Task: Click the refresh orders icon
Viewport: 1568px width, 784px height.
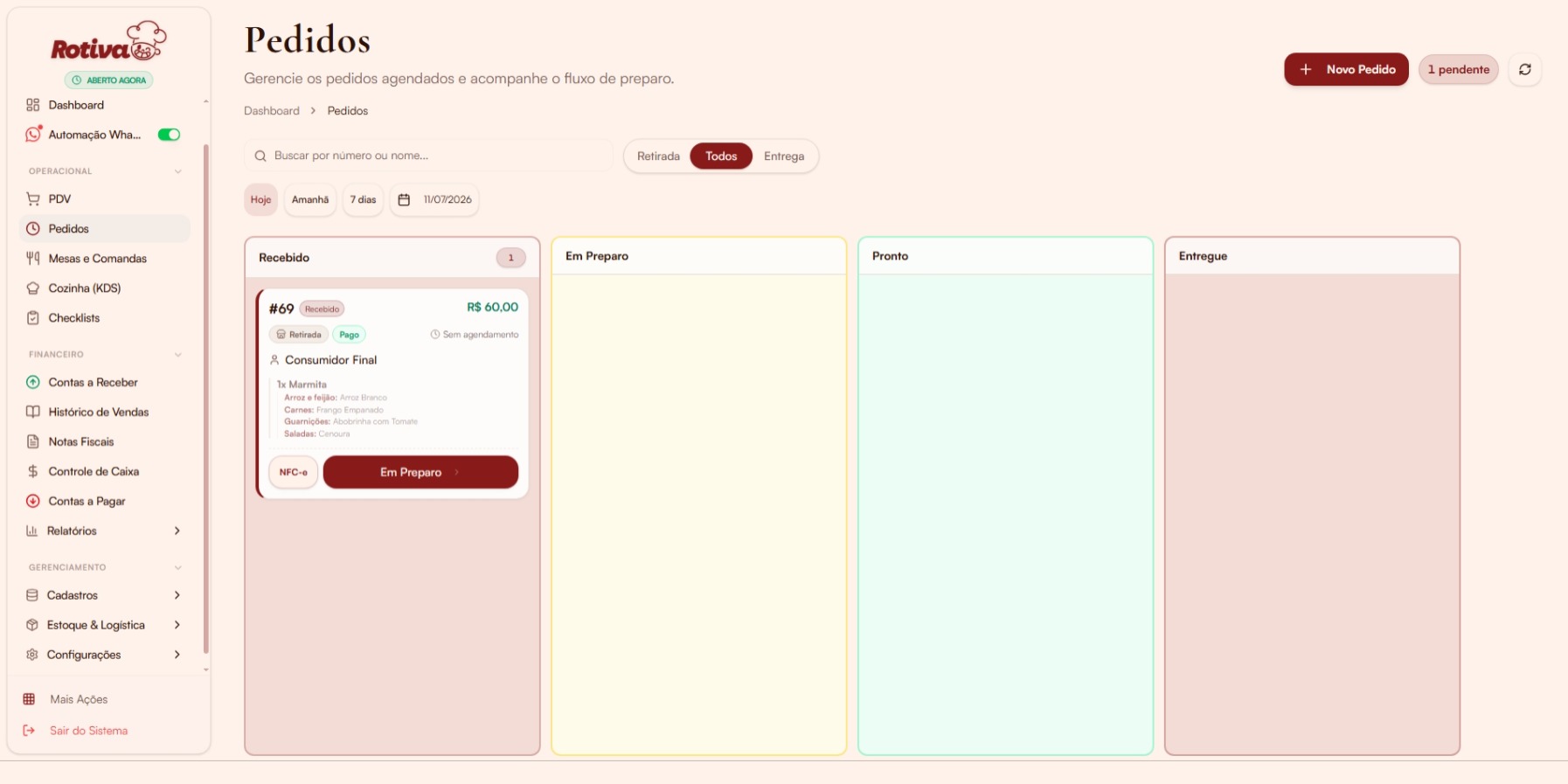Action: (x=1524, y=69)
